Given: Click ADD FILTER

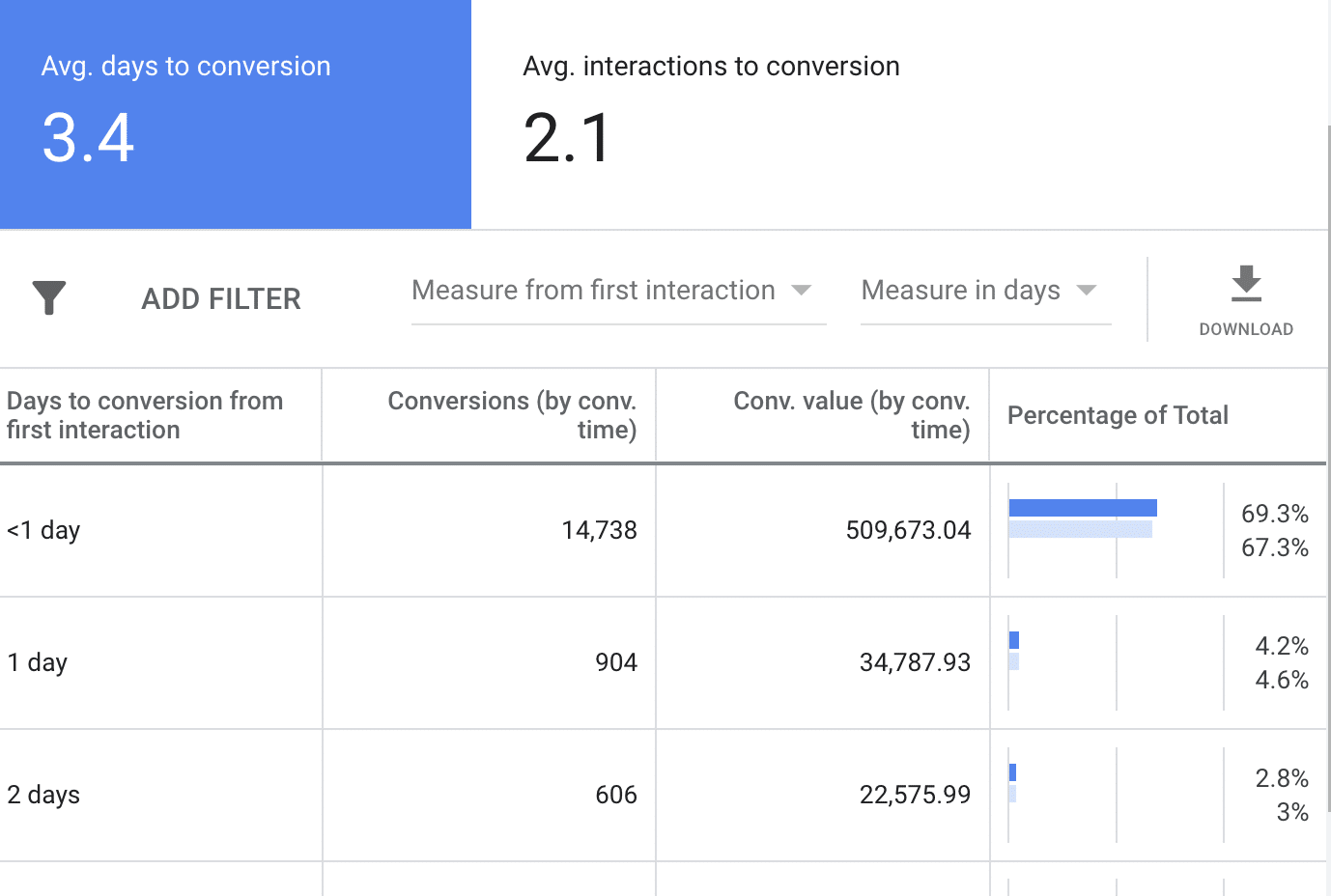Looking at the screenshot, I should click(220, 298).
